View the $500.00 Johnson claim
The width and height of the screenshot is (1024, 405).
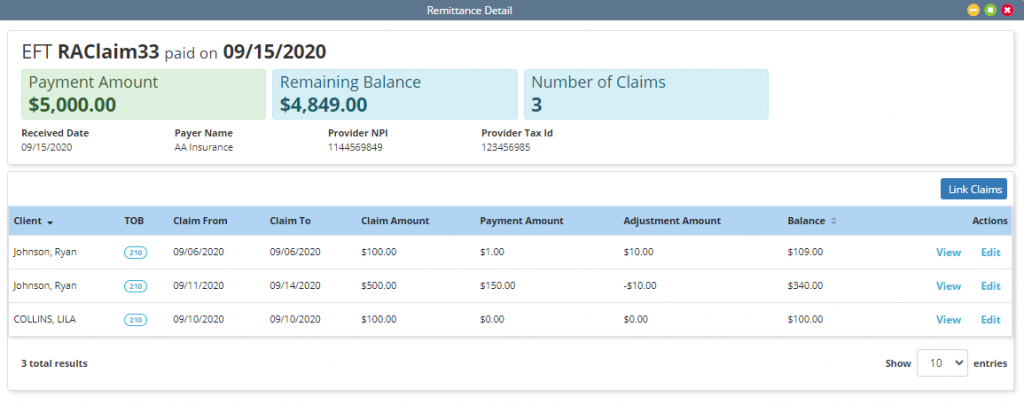(x=948, y=286)
